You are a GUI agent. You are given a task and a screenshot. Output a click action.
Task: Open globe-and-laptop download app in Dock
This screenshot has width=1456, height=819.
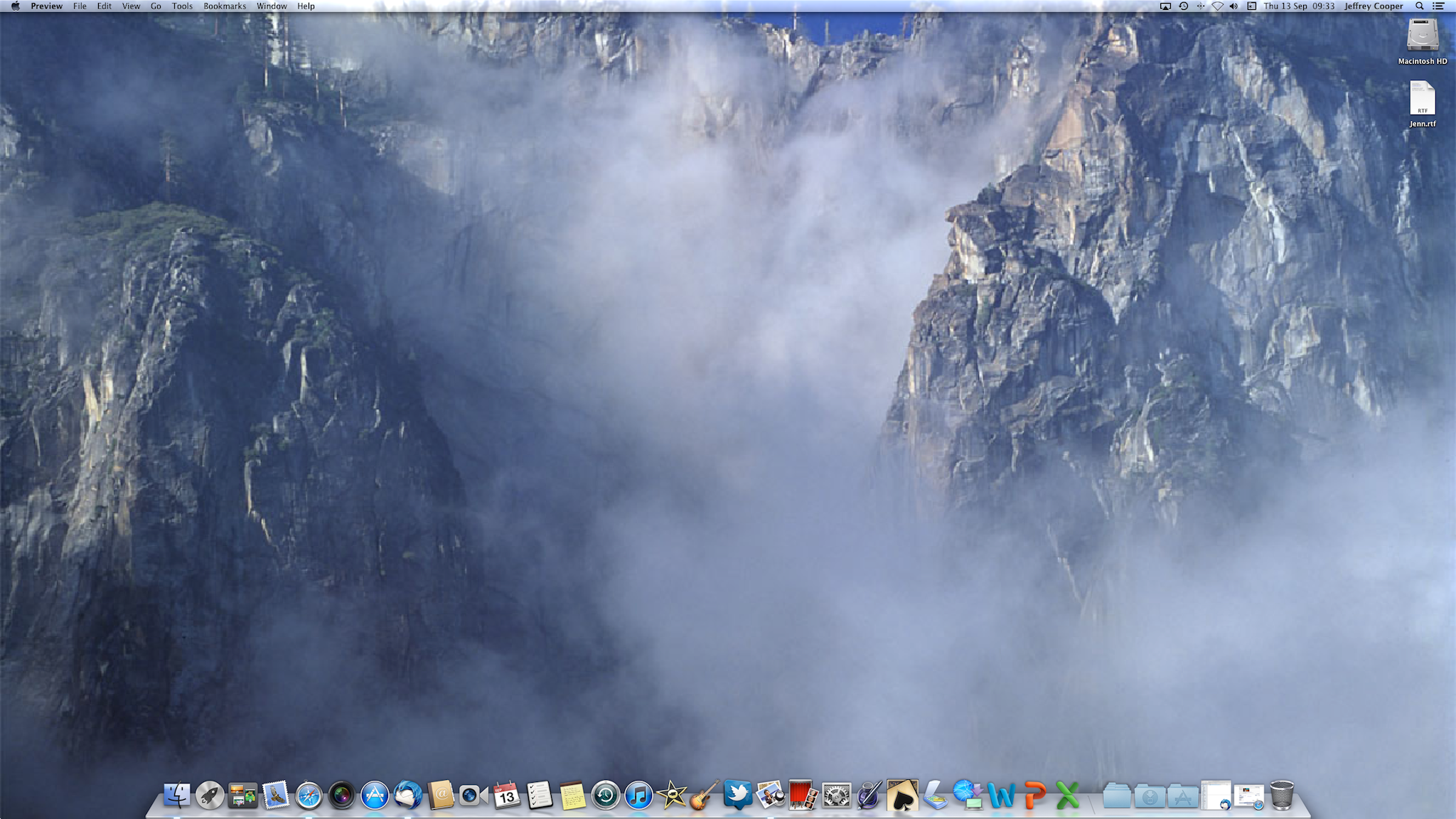click(968, 795)
